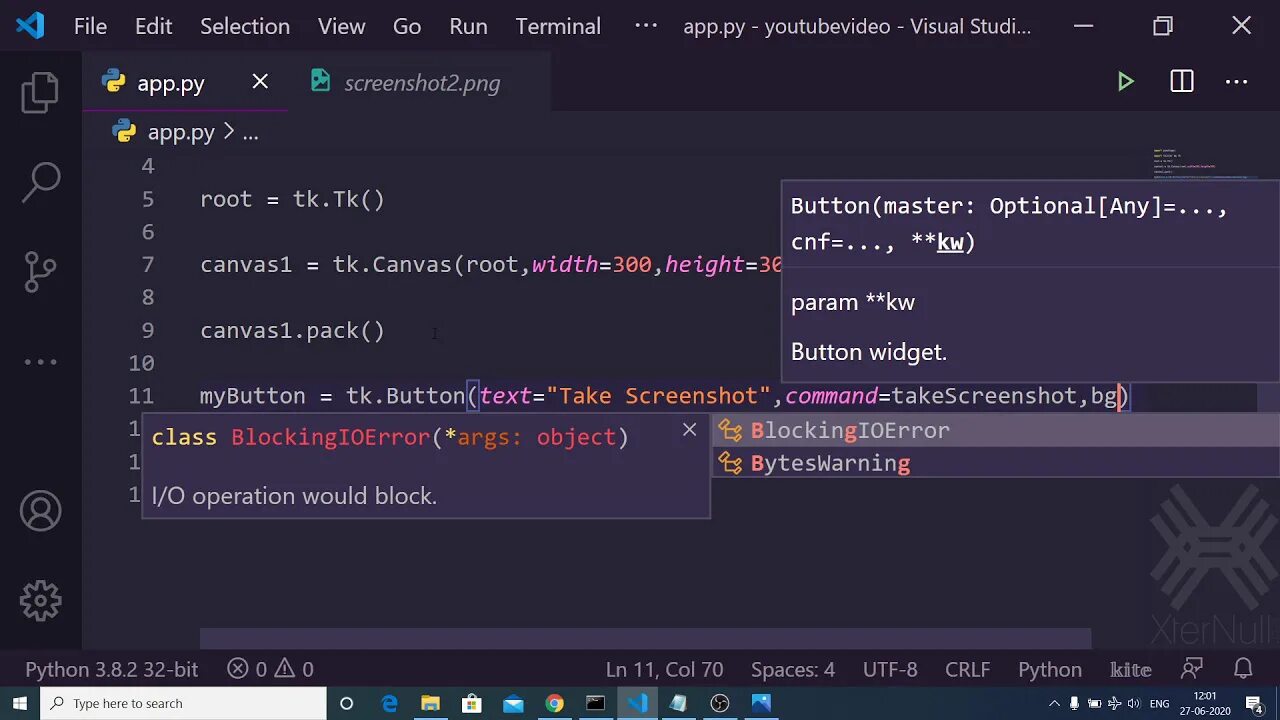Open the File menu

click(90, 26)
